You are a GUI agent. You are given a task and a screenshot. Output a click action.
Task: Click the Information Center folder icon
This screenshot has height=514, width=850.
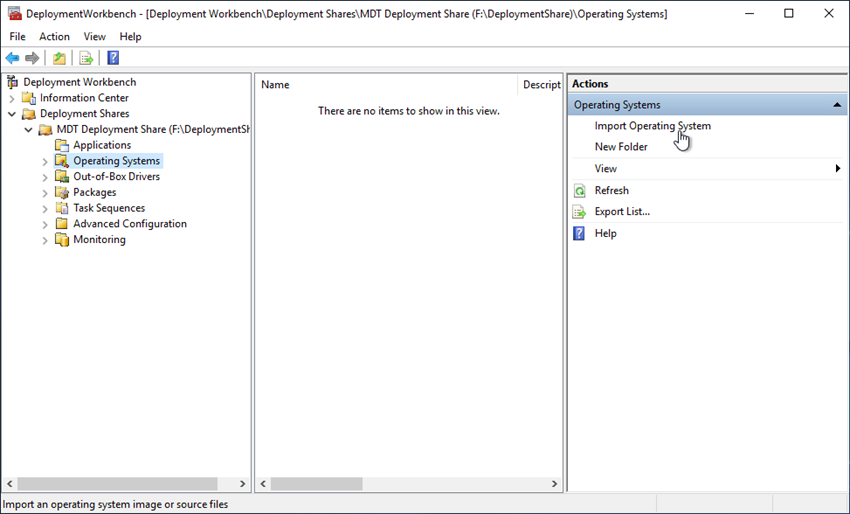[29, 98]
